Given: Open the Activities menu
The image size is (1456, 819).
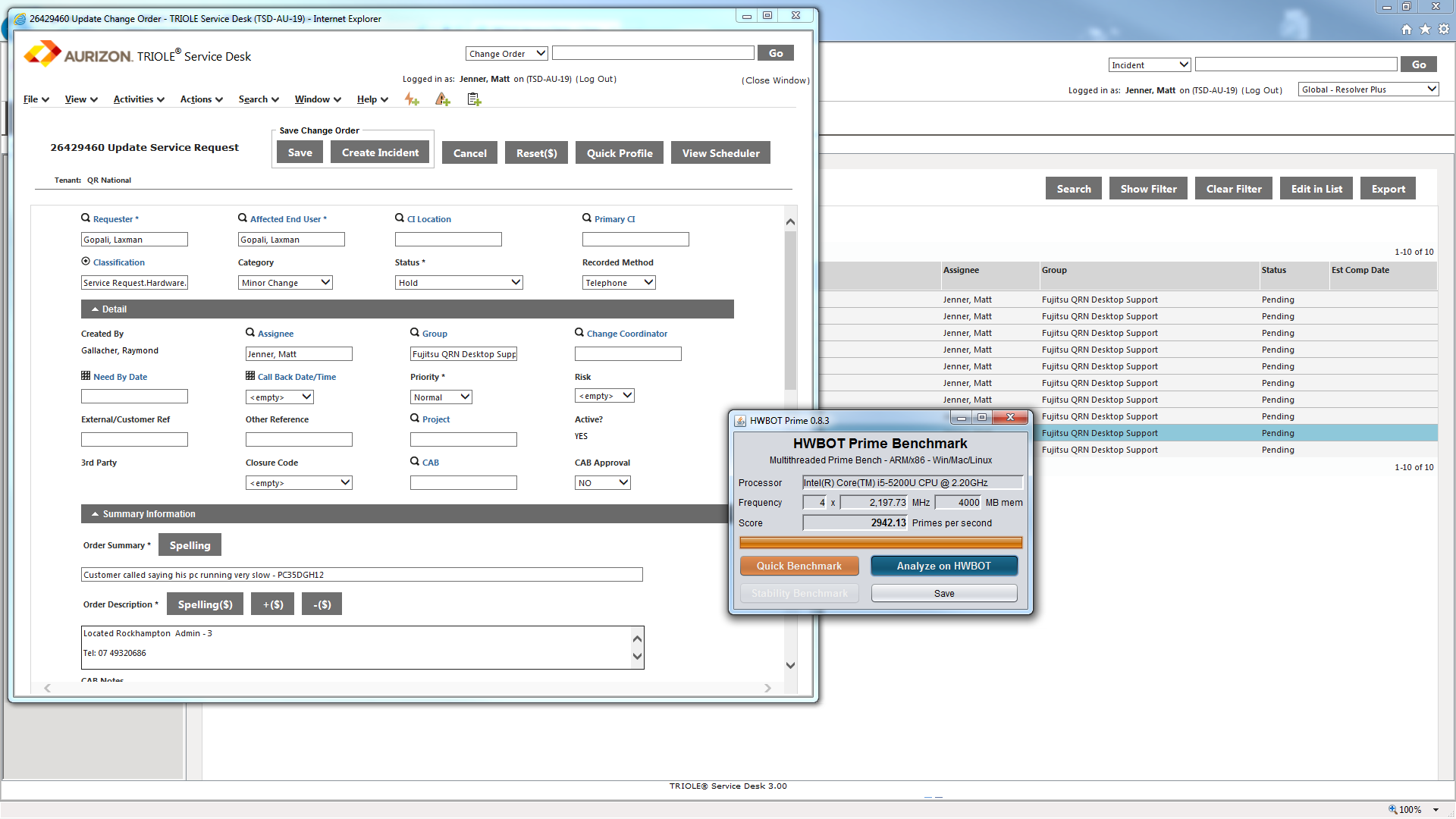Looking at the screenshot, I should pos(139,99).
